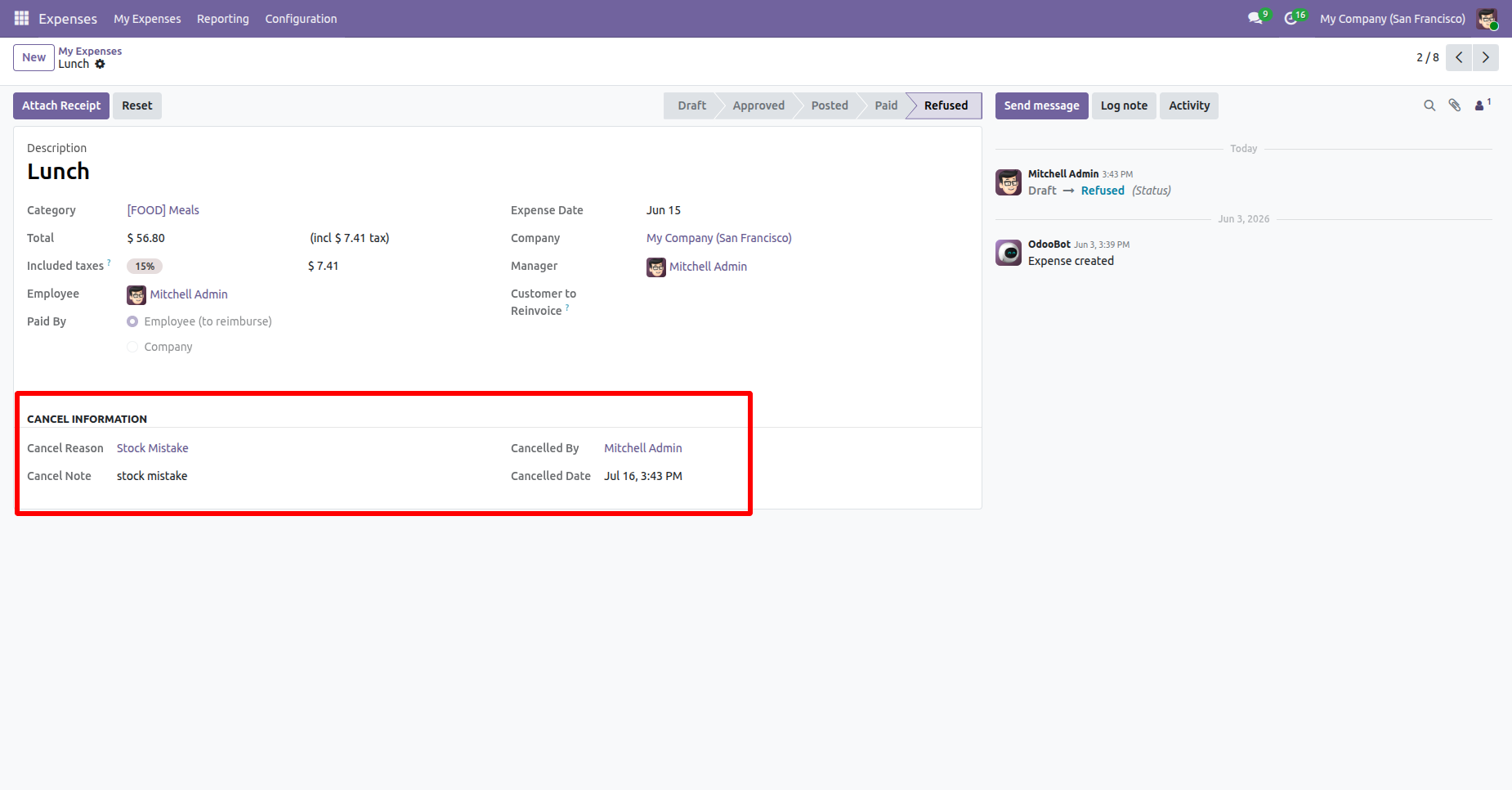Open the My Expenses menu

(x=147, y=18)
